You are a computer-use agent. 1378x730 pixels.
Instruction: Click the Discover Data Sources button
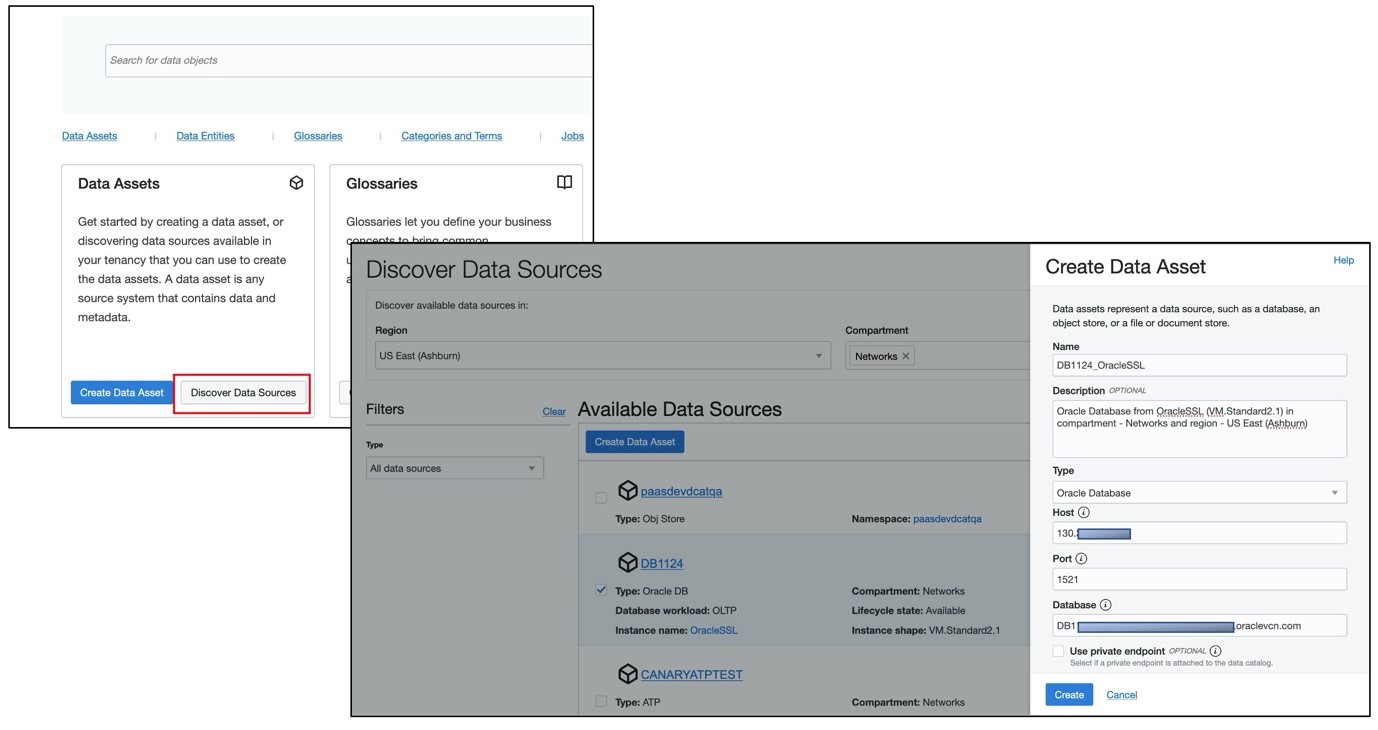pos(243,393)
